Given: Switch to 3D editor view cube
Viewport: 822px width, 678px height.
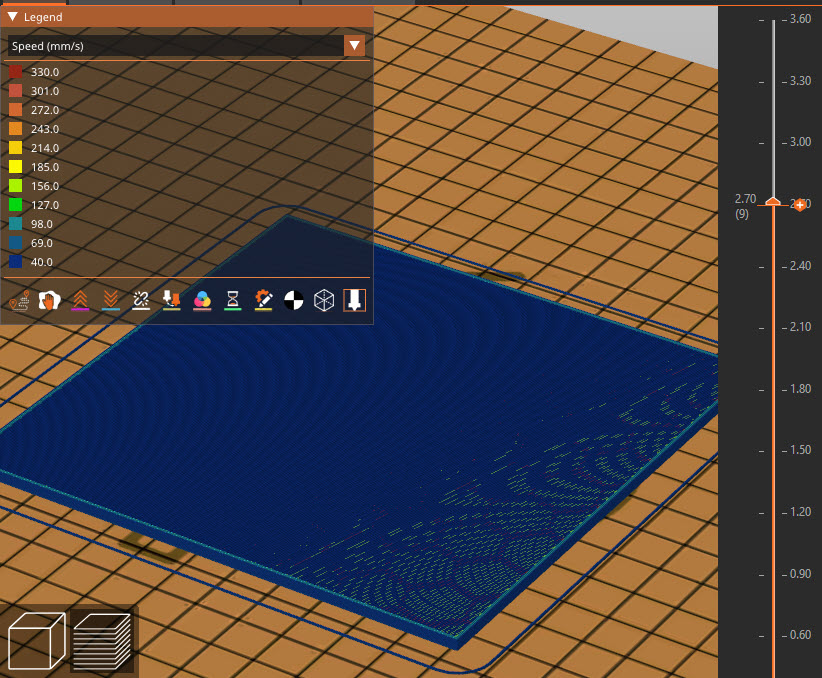Looking at the screenshot, I should (37, 641).
